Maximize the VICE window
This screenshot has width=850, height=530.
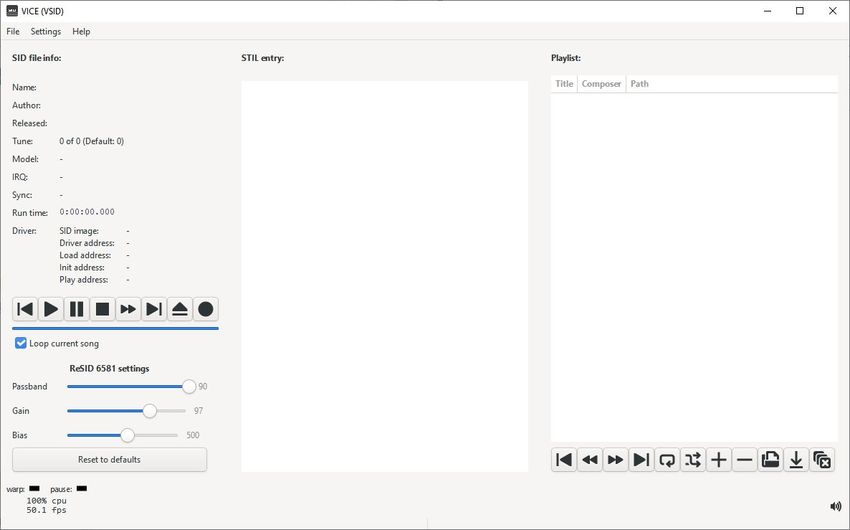[x=800, y=11]
